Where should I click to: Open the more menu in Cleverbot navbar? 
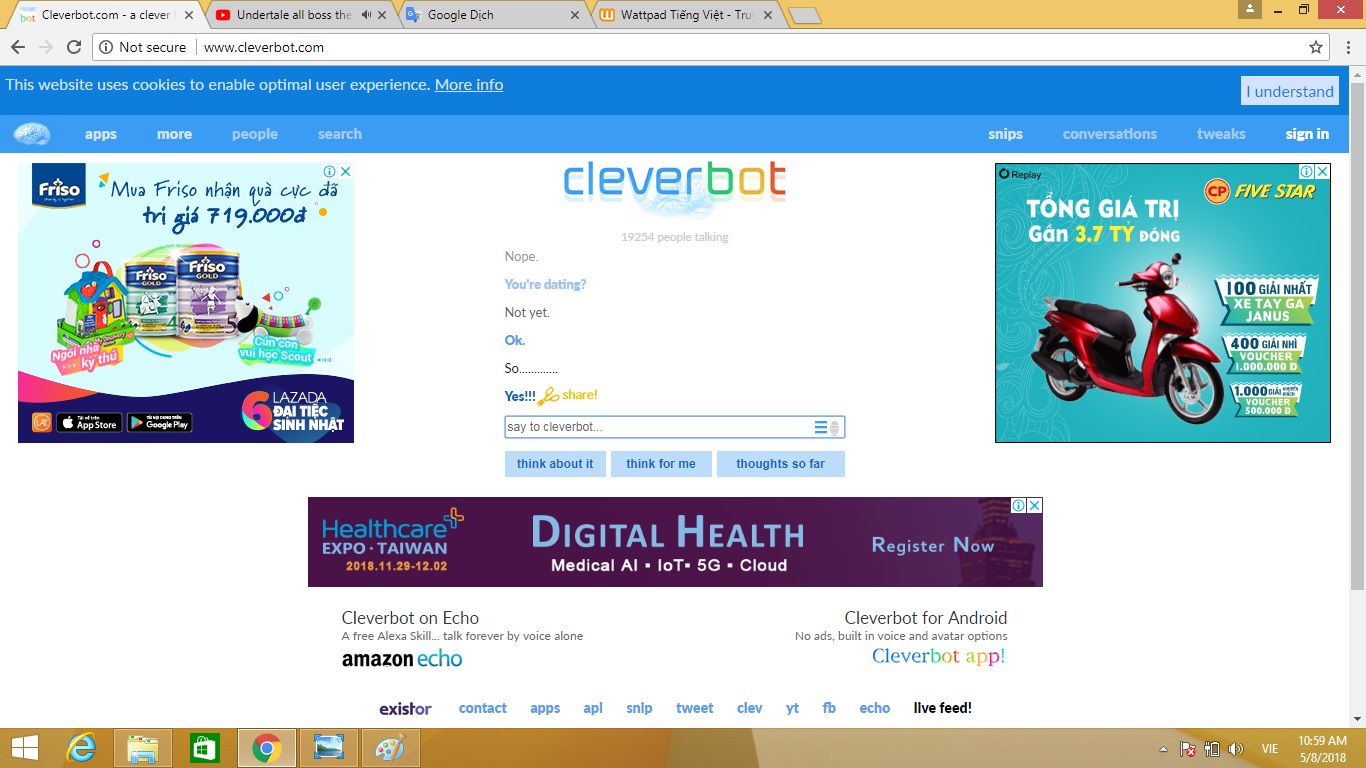[x=174, y=134]
